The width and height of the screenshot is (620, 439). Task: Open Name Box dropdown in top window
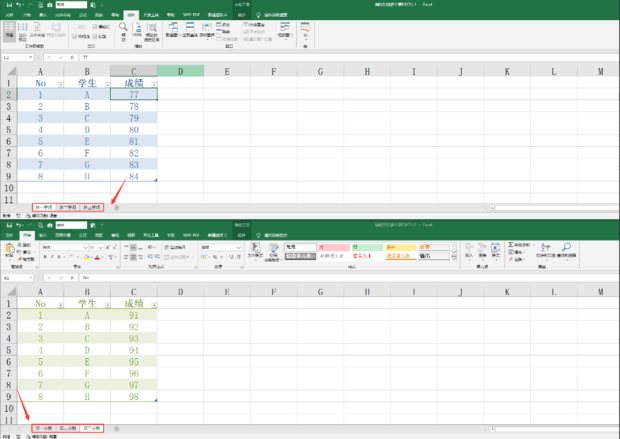(x=30, y=57)
